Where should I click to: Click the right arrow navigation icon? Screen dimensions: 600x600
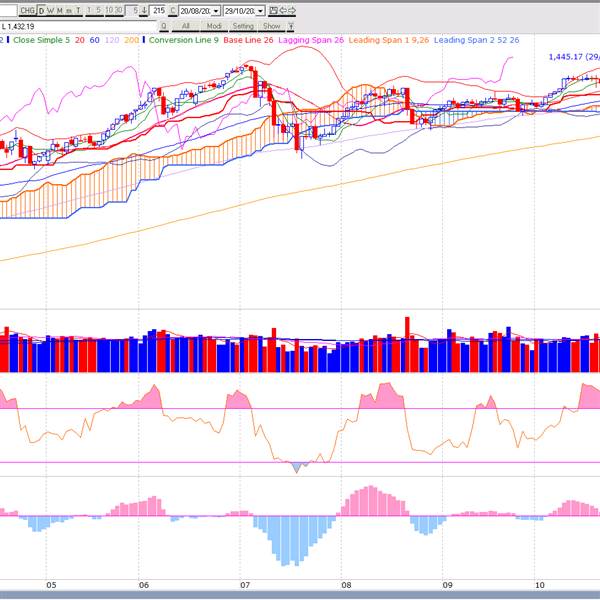click(x=292, y=11)
